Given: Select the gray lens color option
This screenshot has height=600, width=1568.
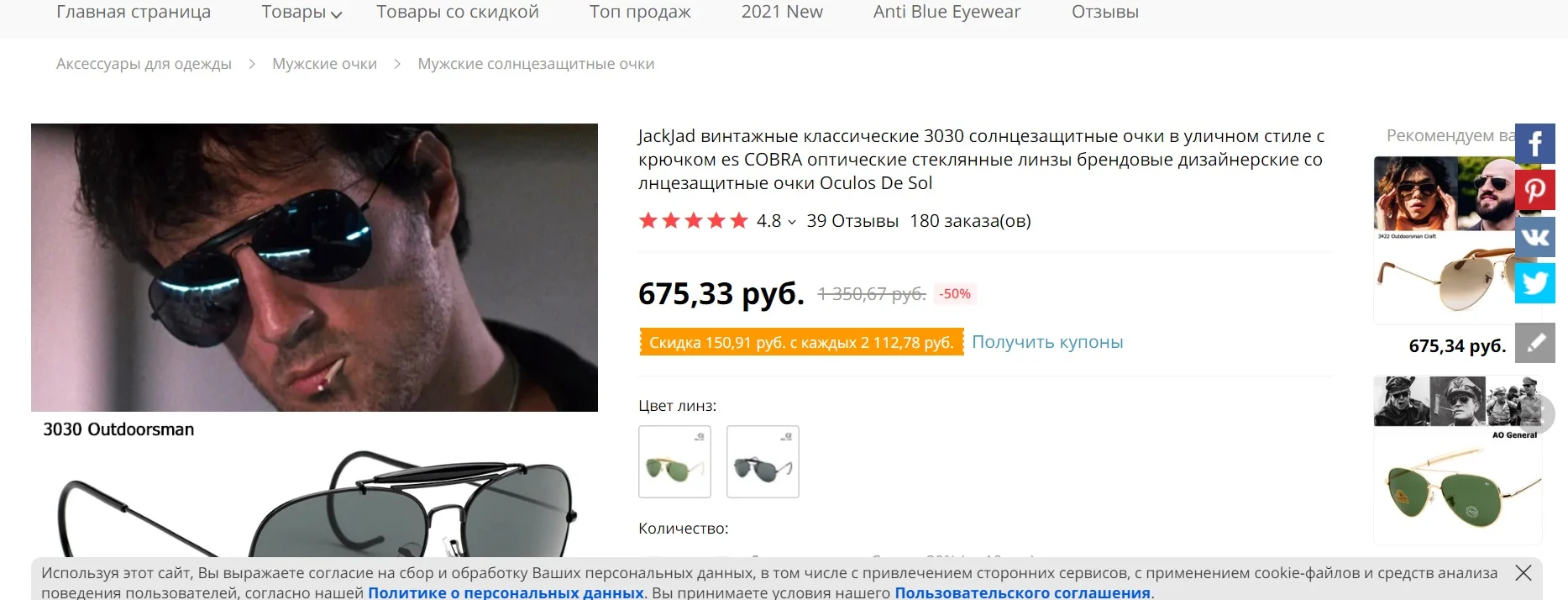Looking at the screenshot, I should (x=763, y=461).
